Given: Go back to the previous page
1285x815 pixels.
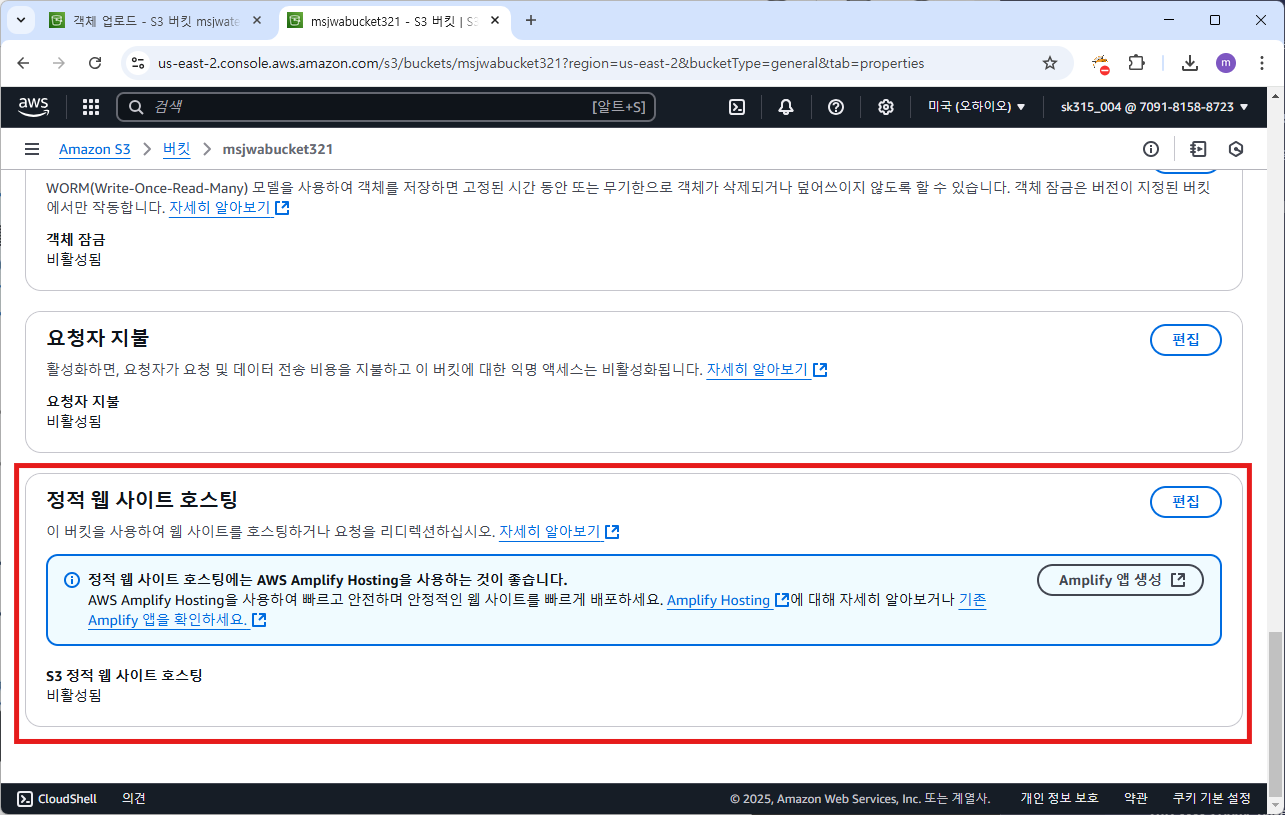Looking at the screenshot, I should click(x=24, y=63).
